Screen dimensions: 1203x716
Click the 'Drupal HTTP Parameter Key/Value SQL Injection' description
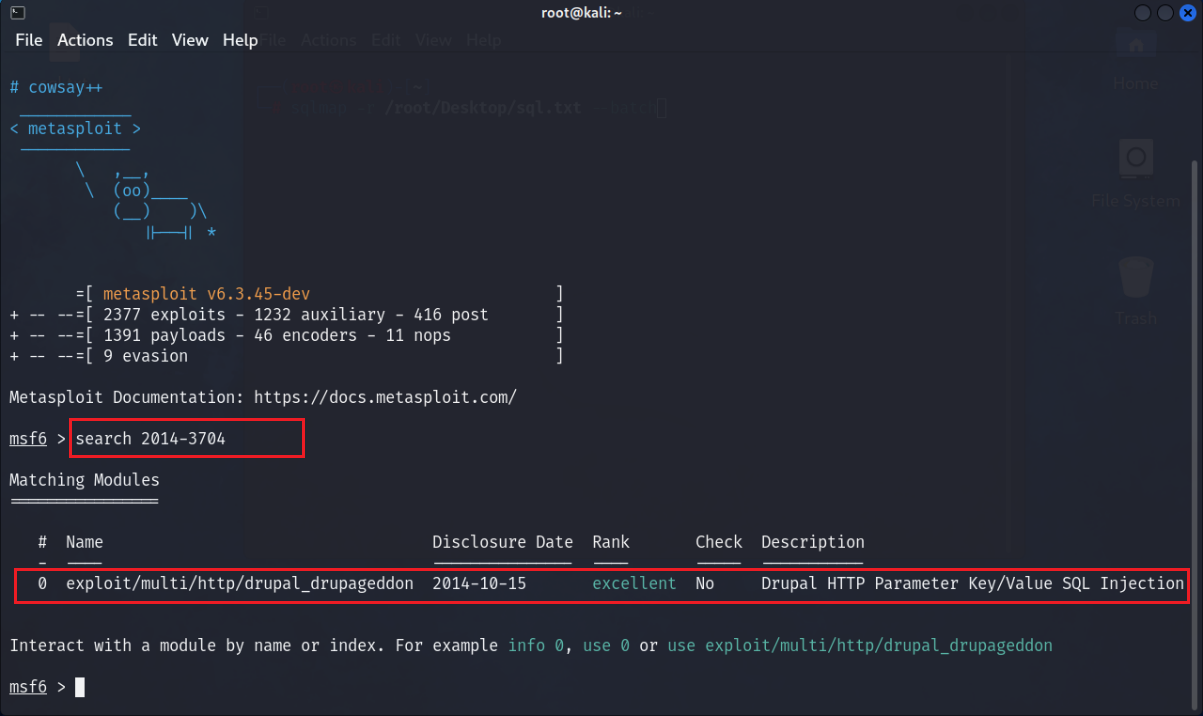coord(972,583)
